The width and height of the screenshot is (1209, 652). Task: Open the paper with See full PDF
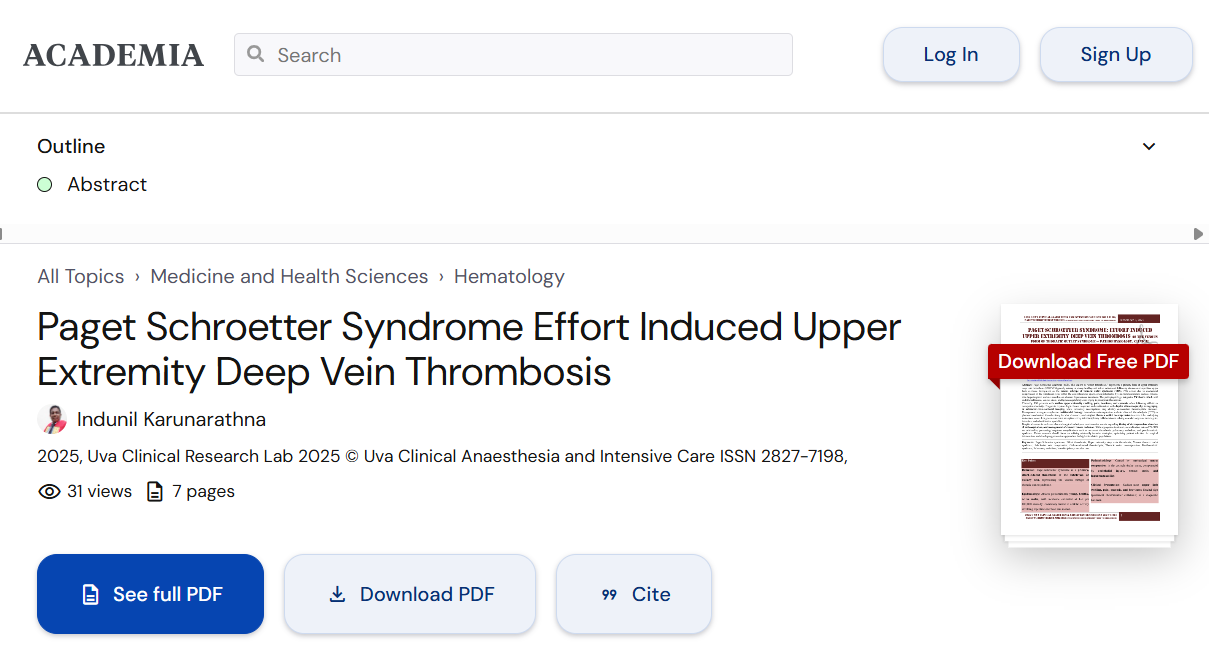pos(150,594)
